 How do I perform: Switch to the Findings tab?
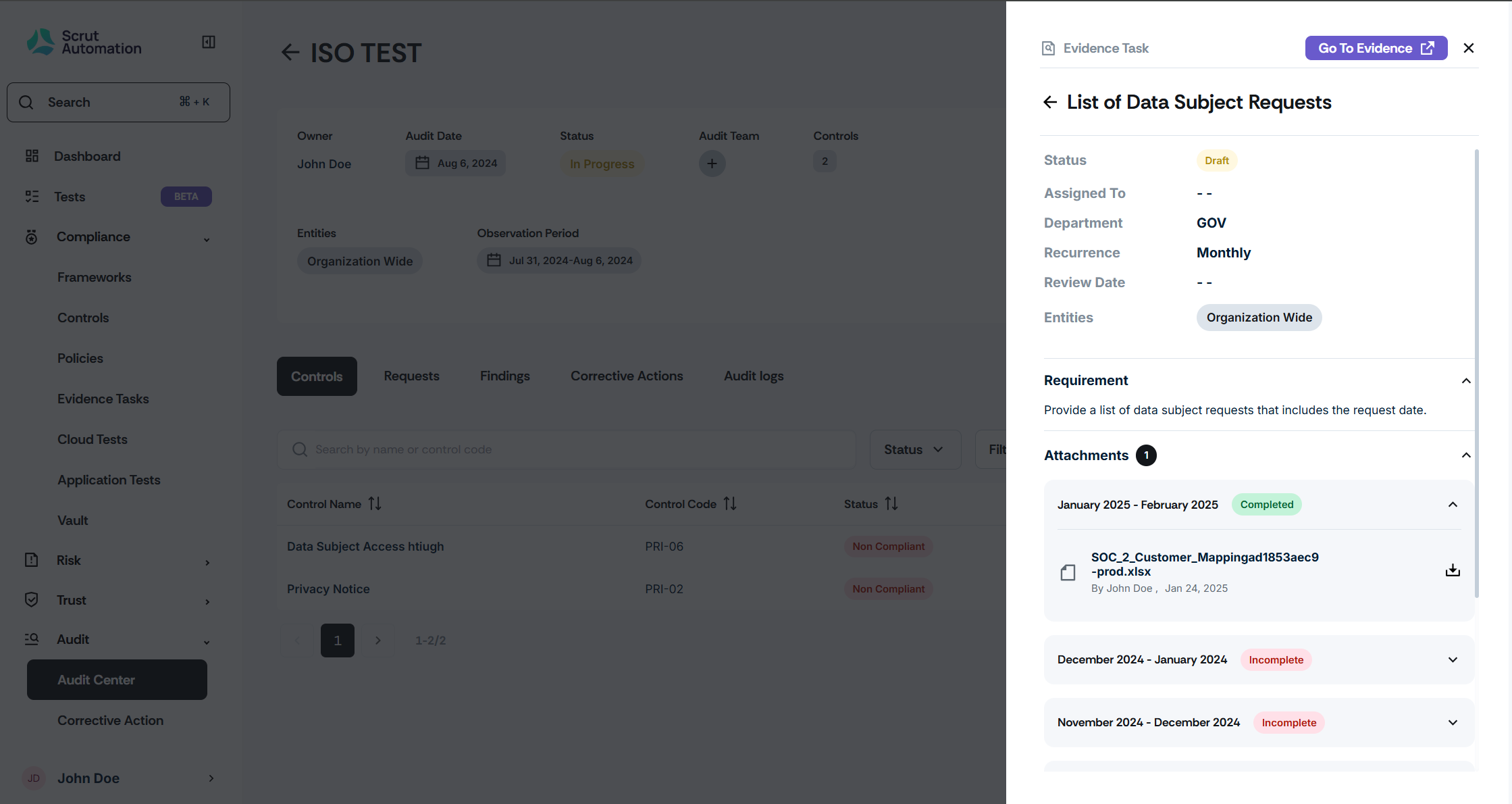504,376
